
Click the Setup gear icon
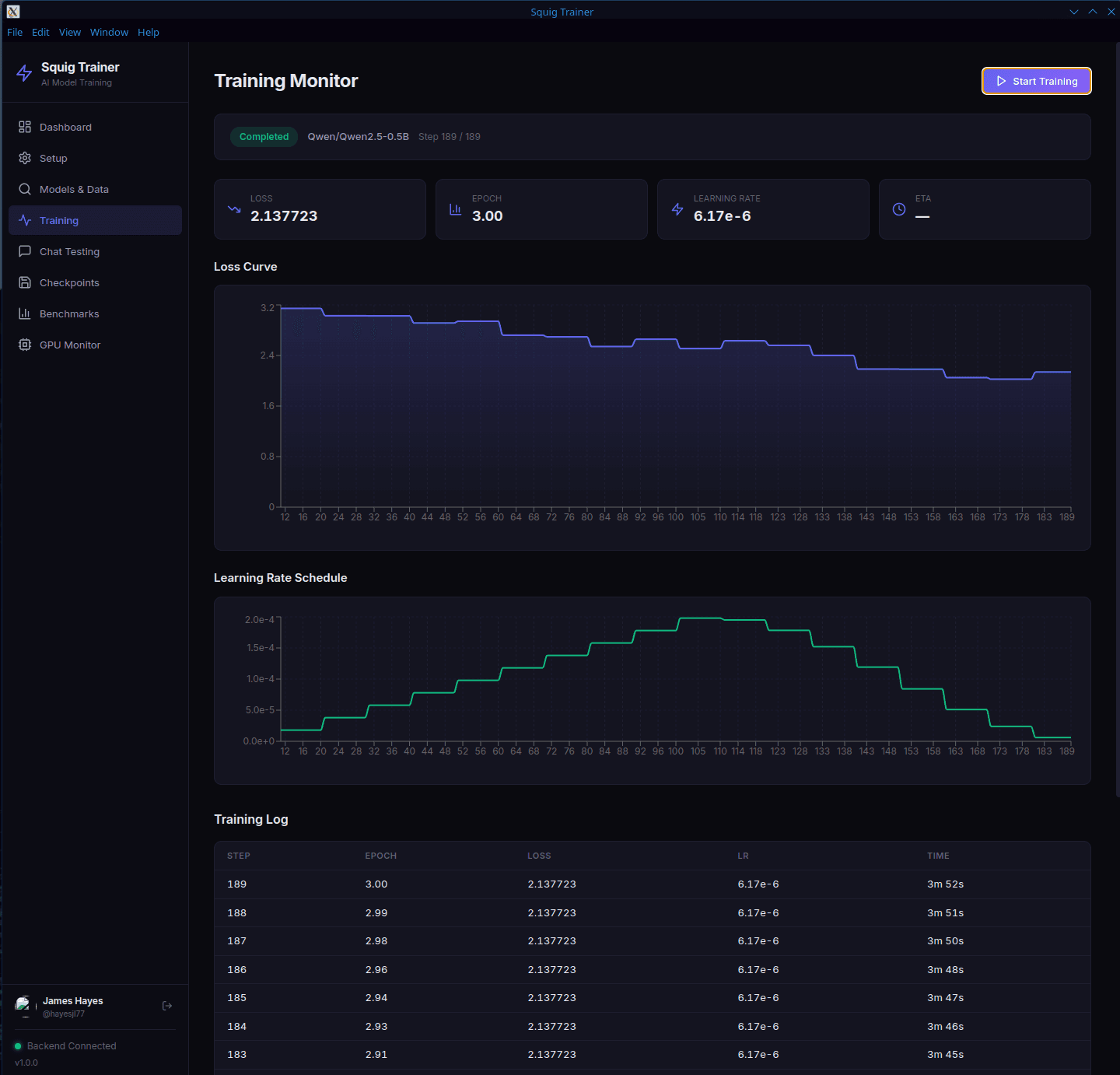tap(25, 158)
